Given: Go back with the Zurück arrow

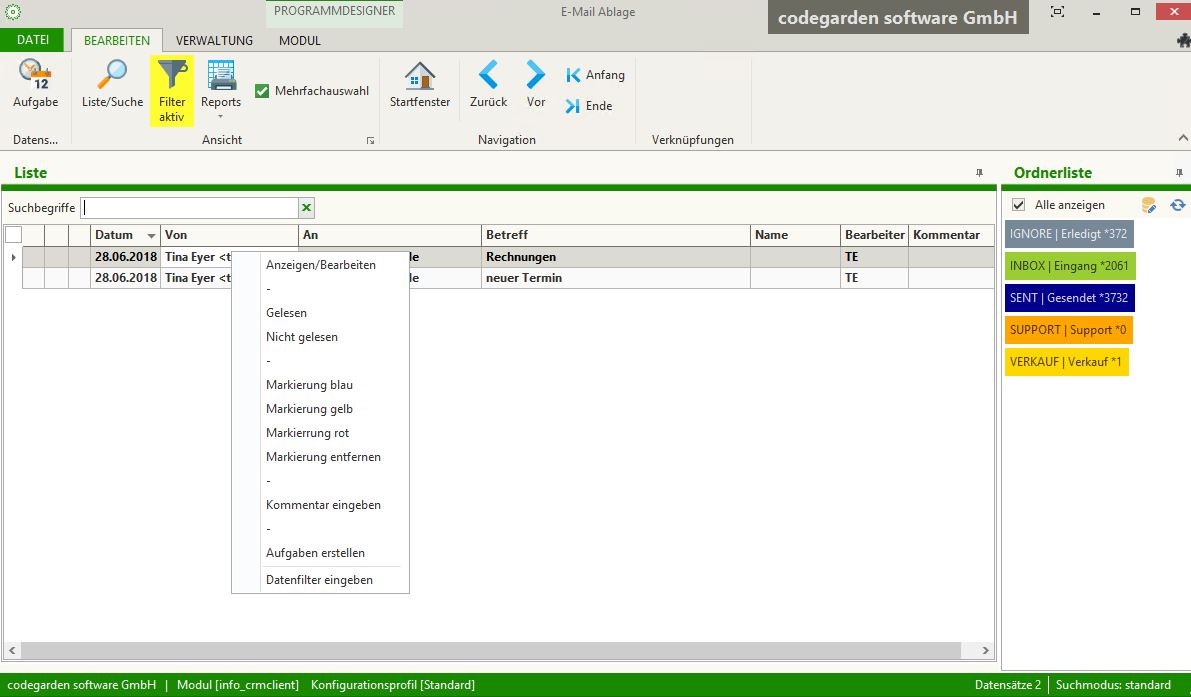Looking at the screenshot, I should pyautogui.click(x=488, y=76).
